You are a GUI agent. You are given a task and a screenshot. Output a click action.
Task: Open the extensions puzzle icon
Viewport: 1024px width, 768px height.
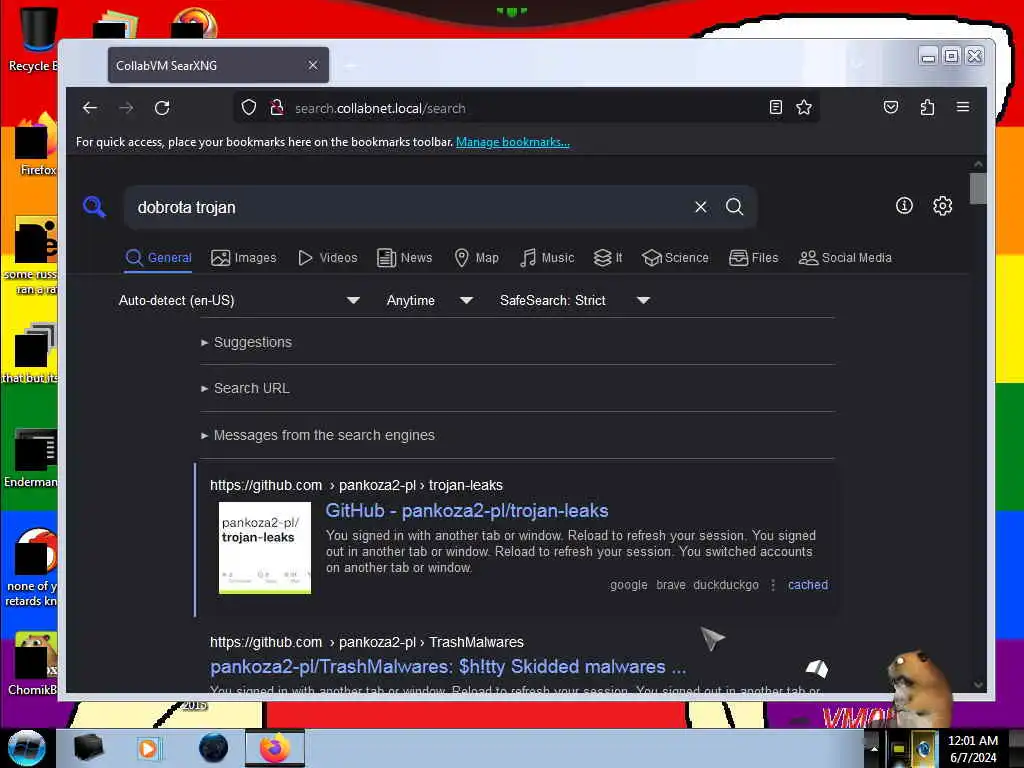pos(927,107)
